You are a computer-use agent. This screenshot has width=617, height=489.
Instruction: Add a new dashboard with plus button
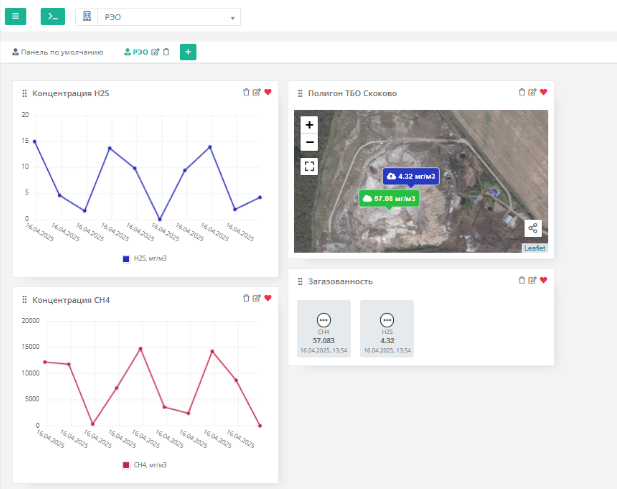click(188, 51)
